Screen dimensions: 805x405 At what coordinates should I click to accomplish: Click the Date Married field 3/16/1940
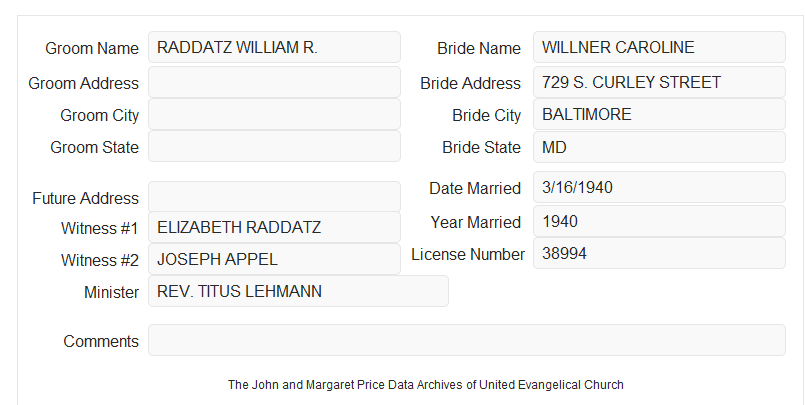(659, 187)
